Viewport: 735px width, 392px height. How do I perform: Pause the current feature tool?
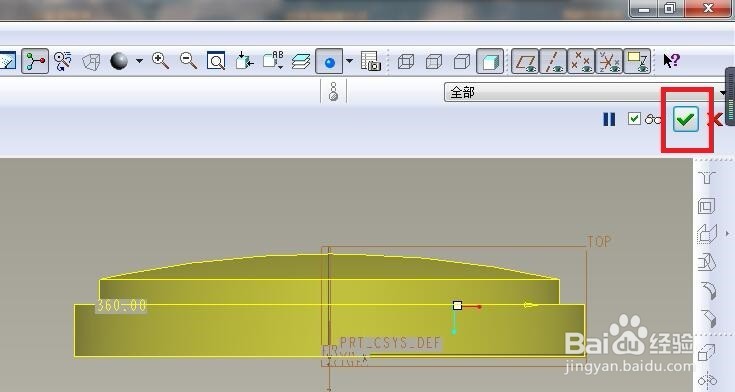pos(609,120)
